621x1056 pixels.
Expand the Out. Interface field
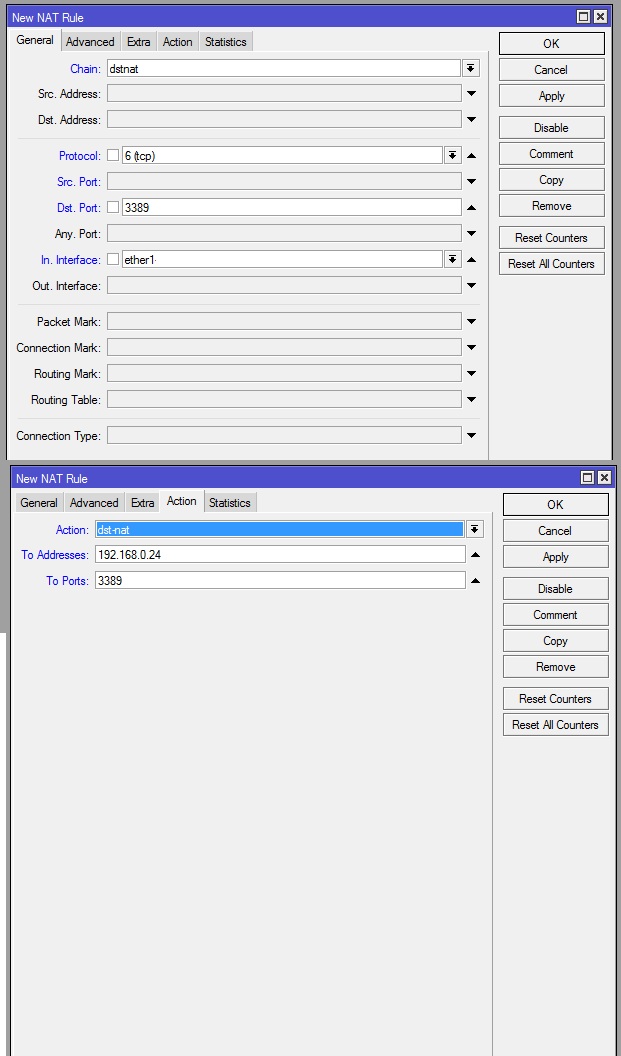(x=471, y=286)
